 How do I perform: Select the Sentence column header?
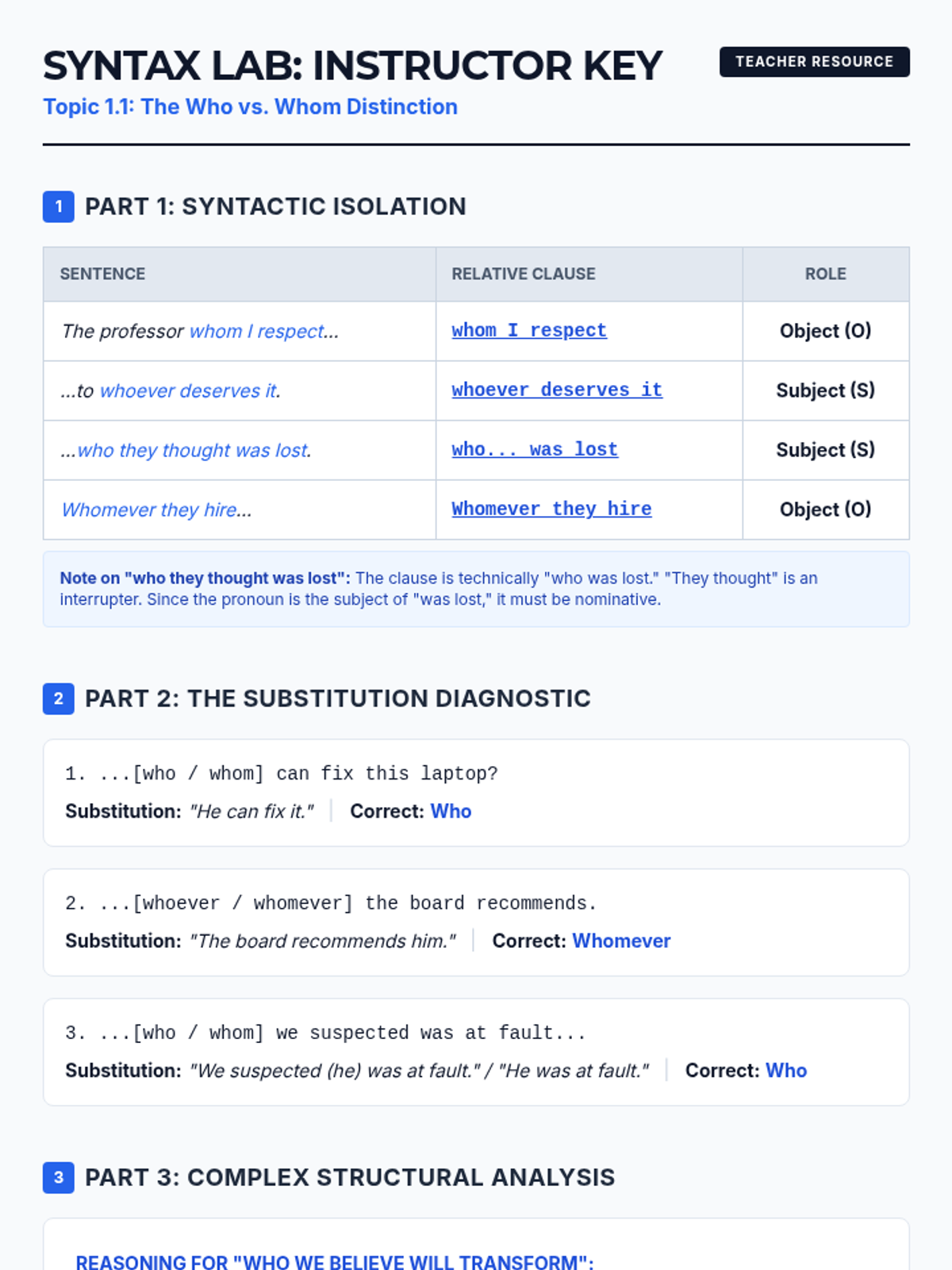click(x=102, y=274)
